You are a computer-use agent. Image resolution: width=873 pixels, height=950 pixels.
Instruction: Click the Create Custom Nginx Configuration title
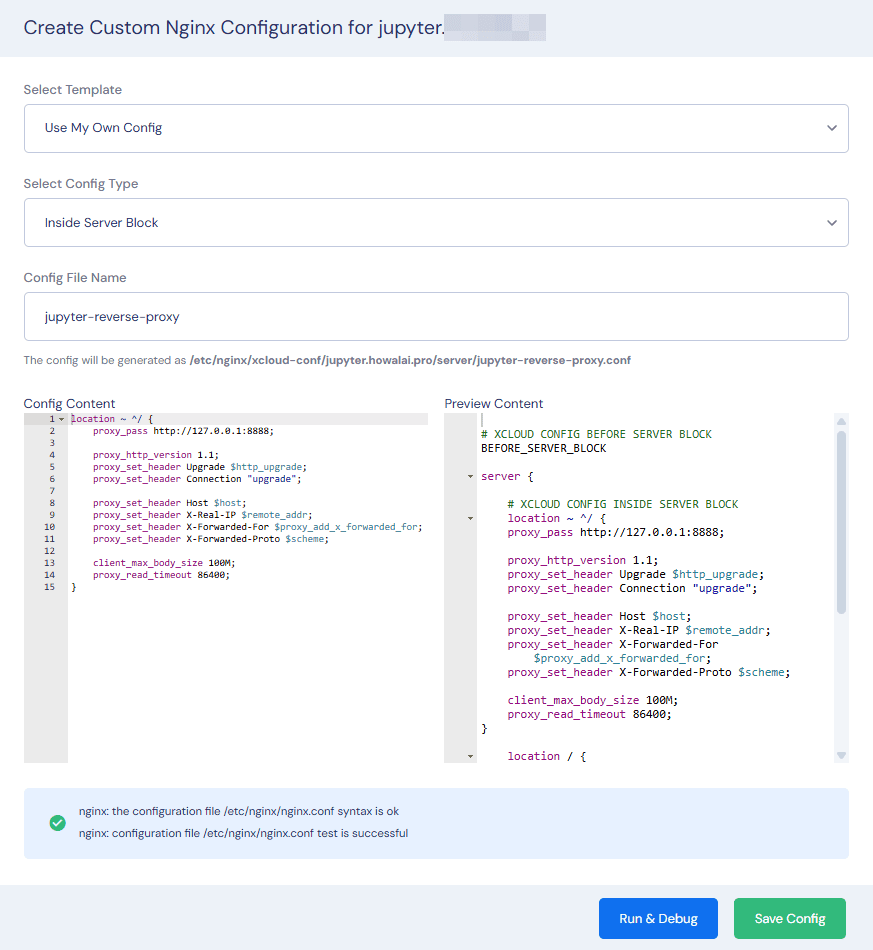(234, 28)
